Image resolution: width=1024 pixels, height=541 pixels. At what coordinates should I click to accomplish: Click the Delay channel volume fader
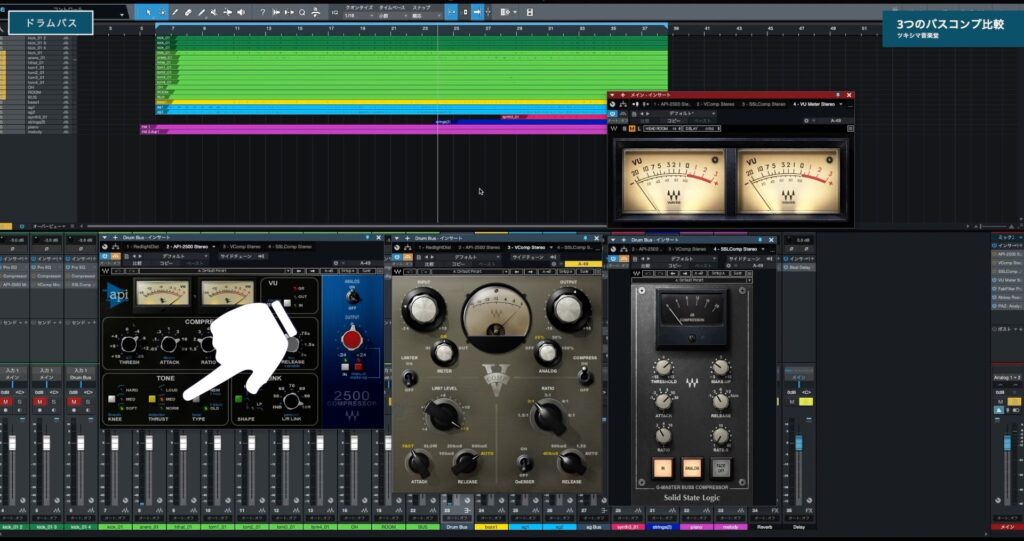coord(799,443)
